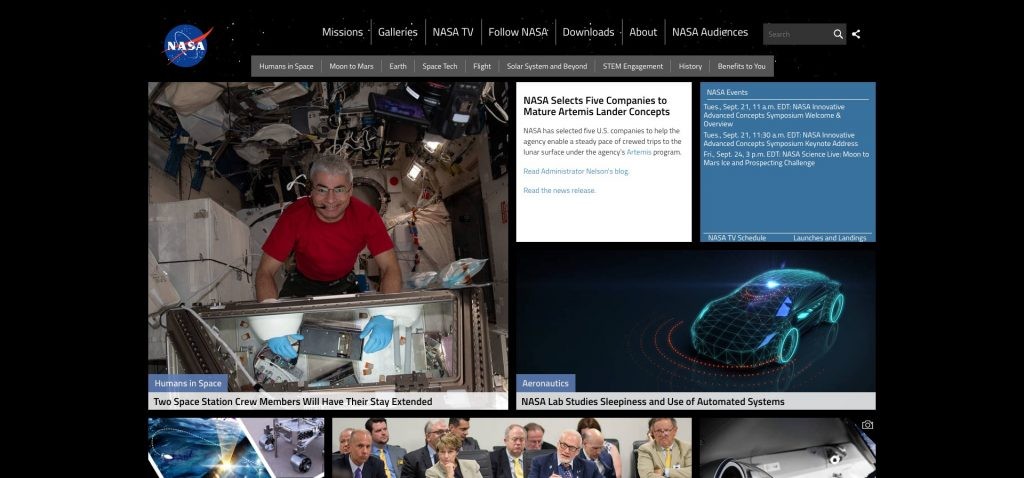The height and width of the screenshot is (478, 1024).
Task: Open Read the news release link
Action: click(x=559, y=191)
